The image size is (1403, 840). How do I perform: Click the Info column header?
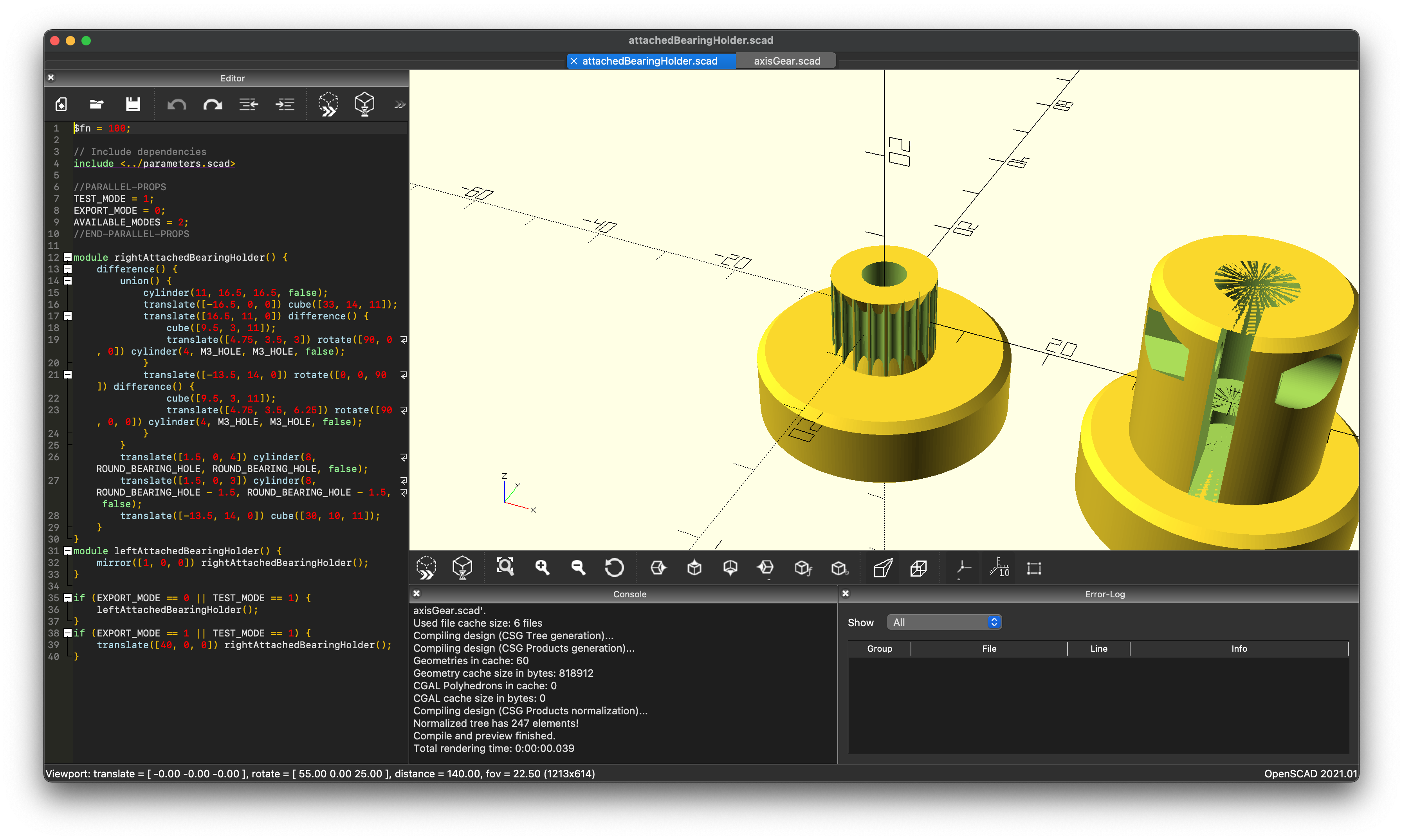(1238, 649)
